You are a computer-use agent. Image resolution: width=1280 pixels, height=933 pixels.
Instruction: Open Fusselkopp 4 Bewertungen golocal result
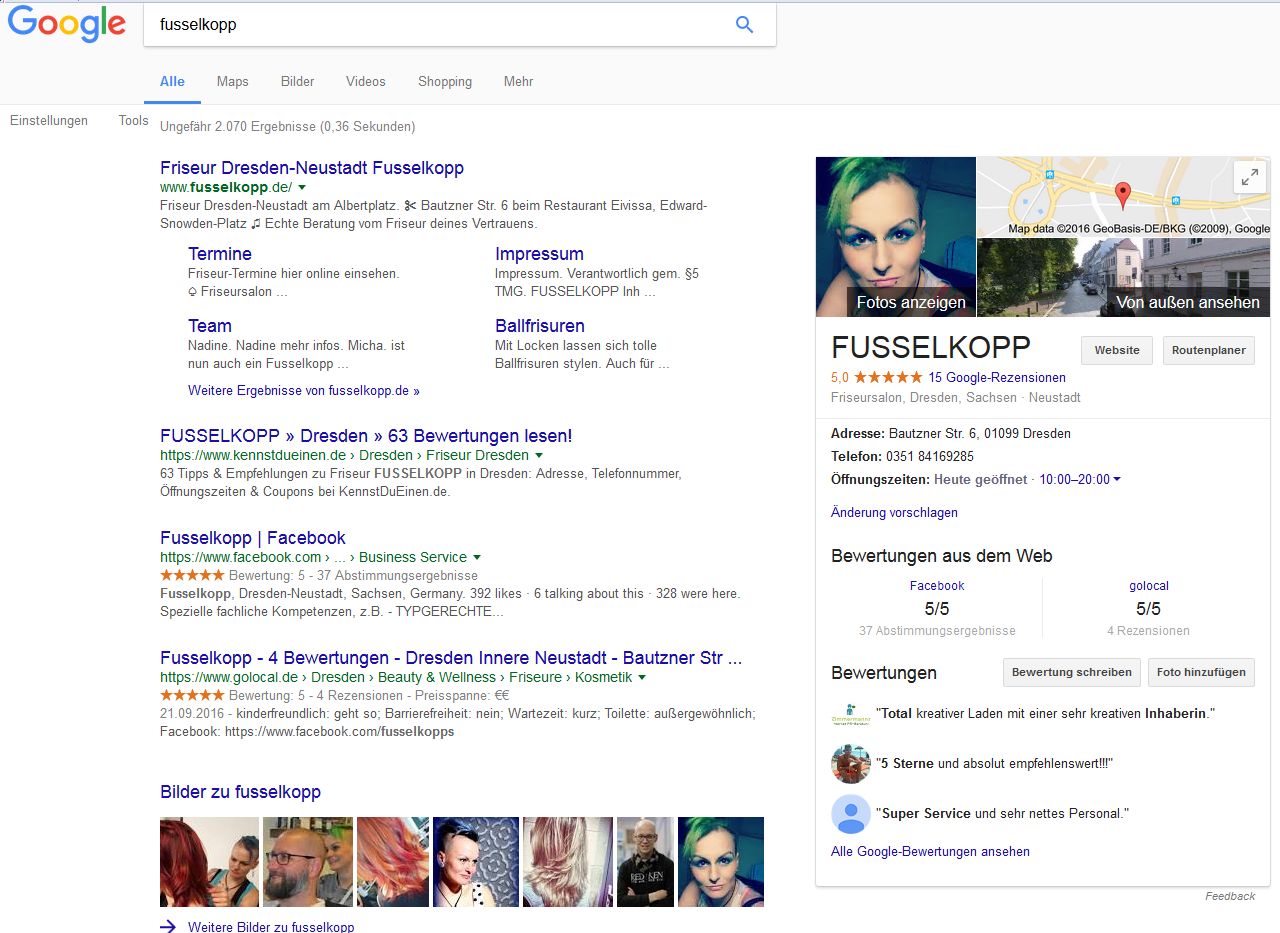451,659
